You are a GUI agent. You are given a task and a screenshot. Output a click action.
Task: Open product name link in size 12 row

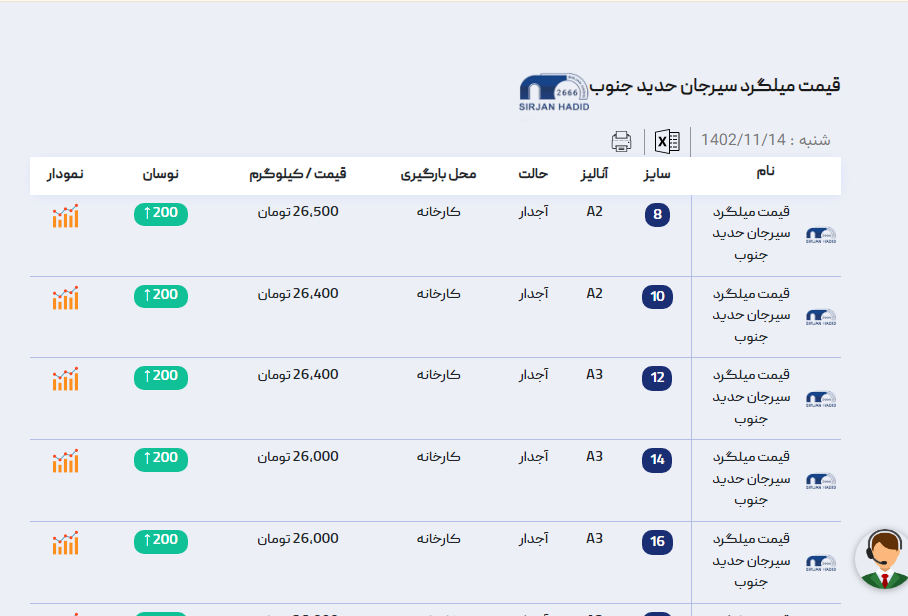pos(753,396)
